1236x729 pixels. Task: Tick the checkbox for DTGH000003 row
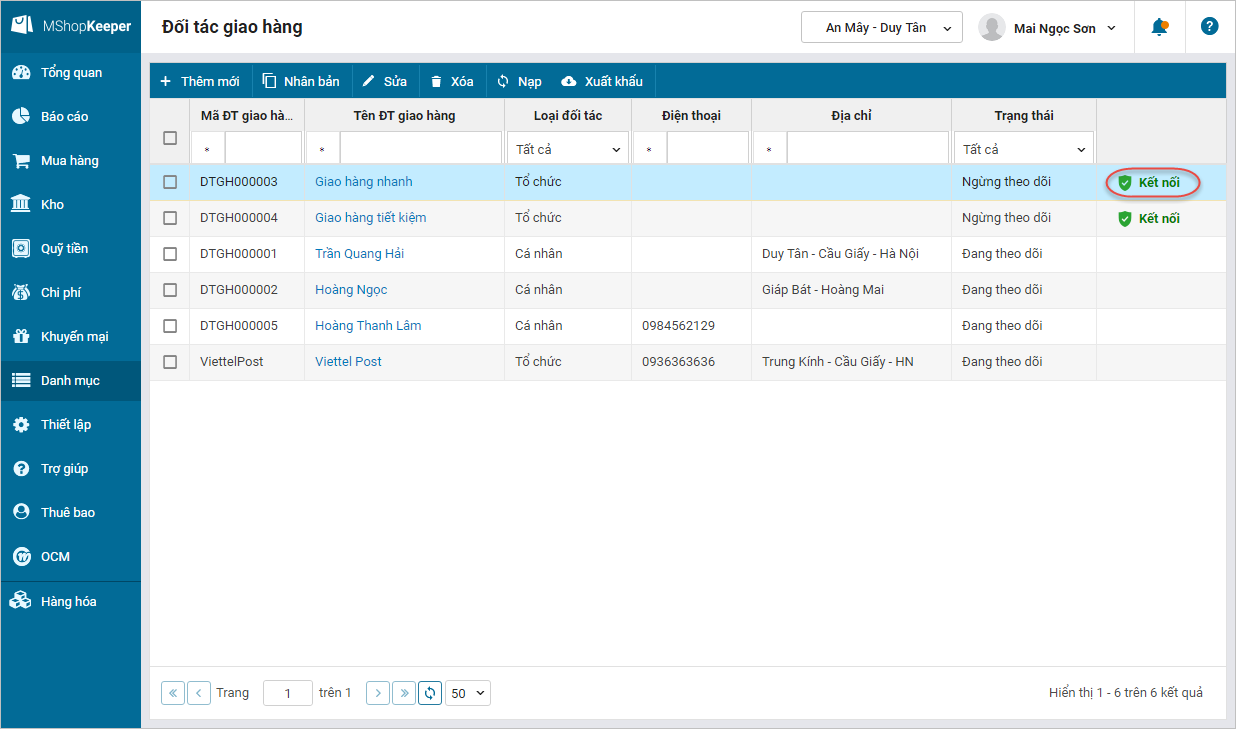click(170, 182)
